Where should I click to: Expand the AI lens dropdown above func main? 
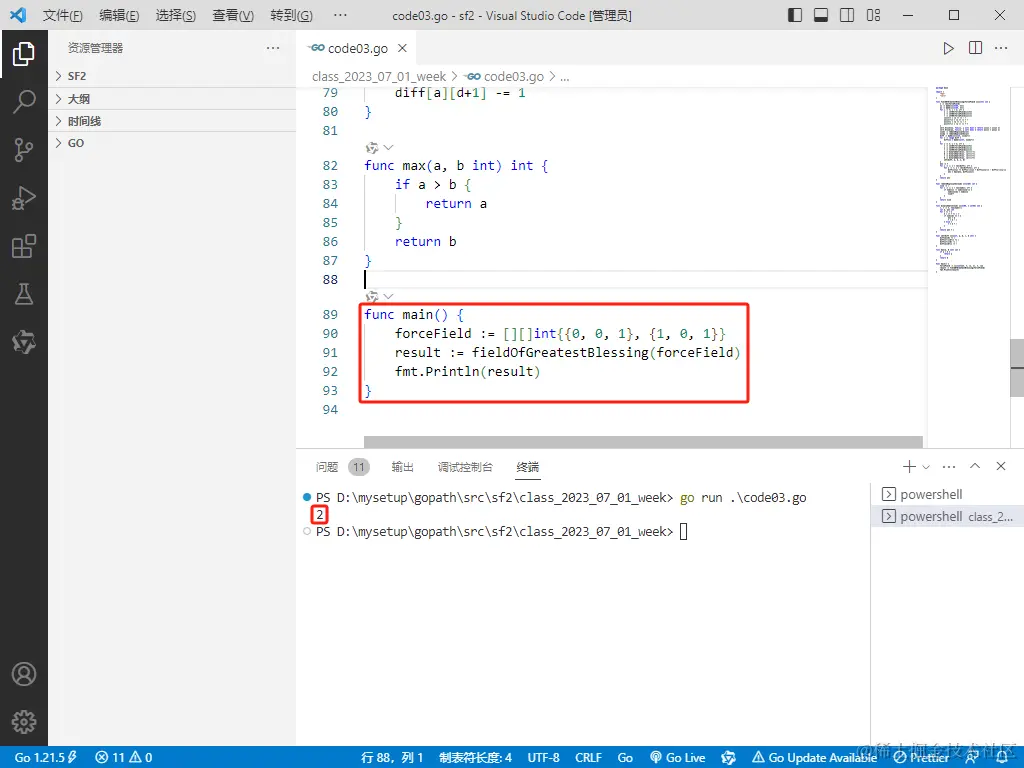pyautogui.click(x=388, y=296)
